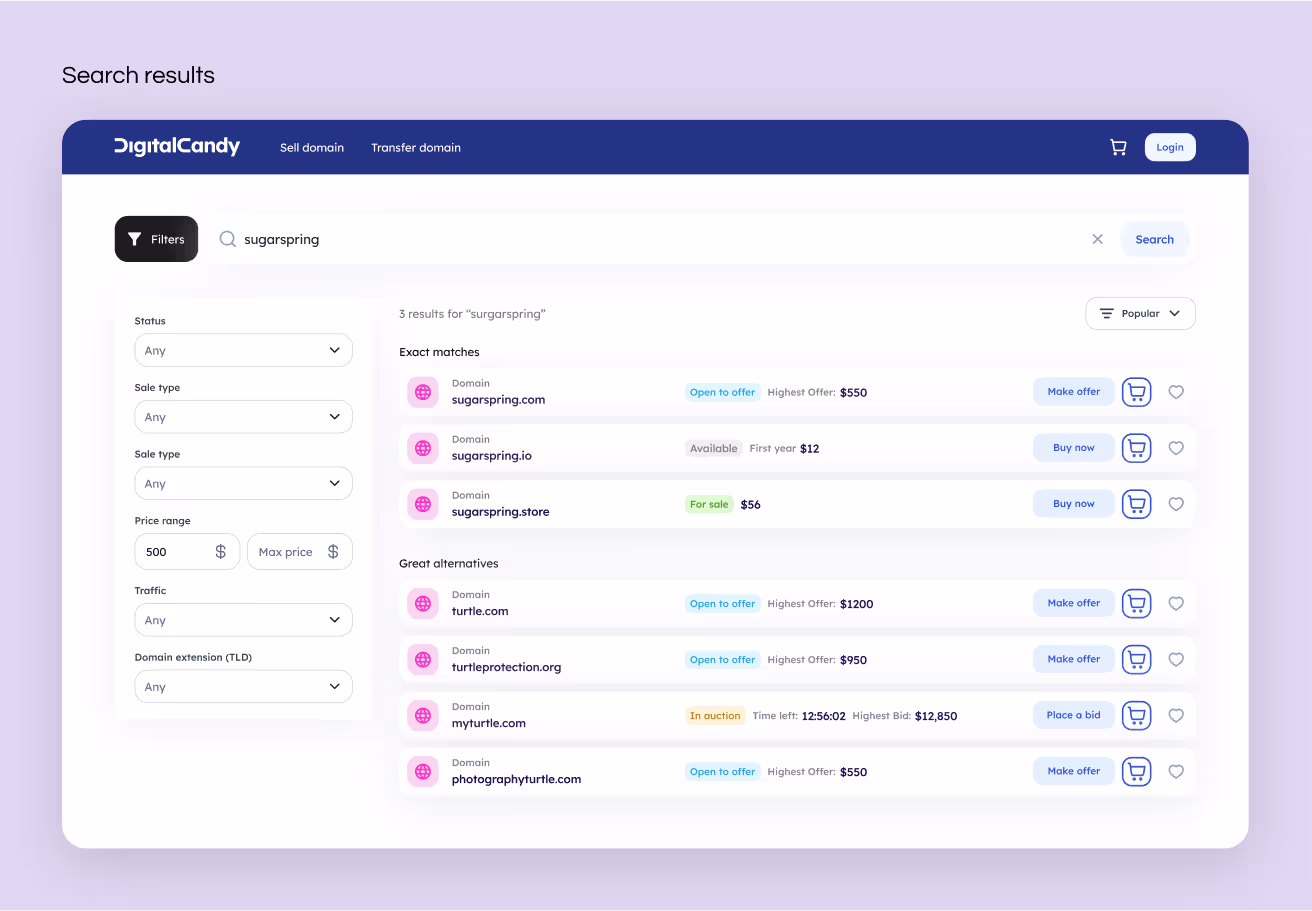1312x911 pixels.
Task: Open the Popular sort dropdown
Action: pos(1140,313)
